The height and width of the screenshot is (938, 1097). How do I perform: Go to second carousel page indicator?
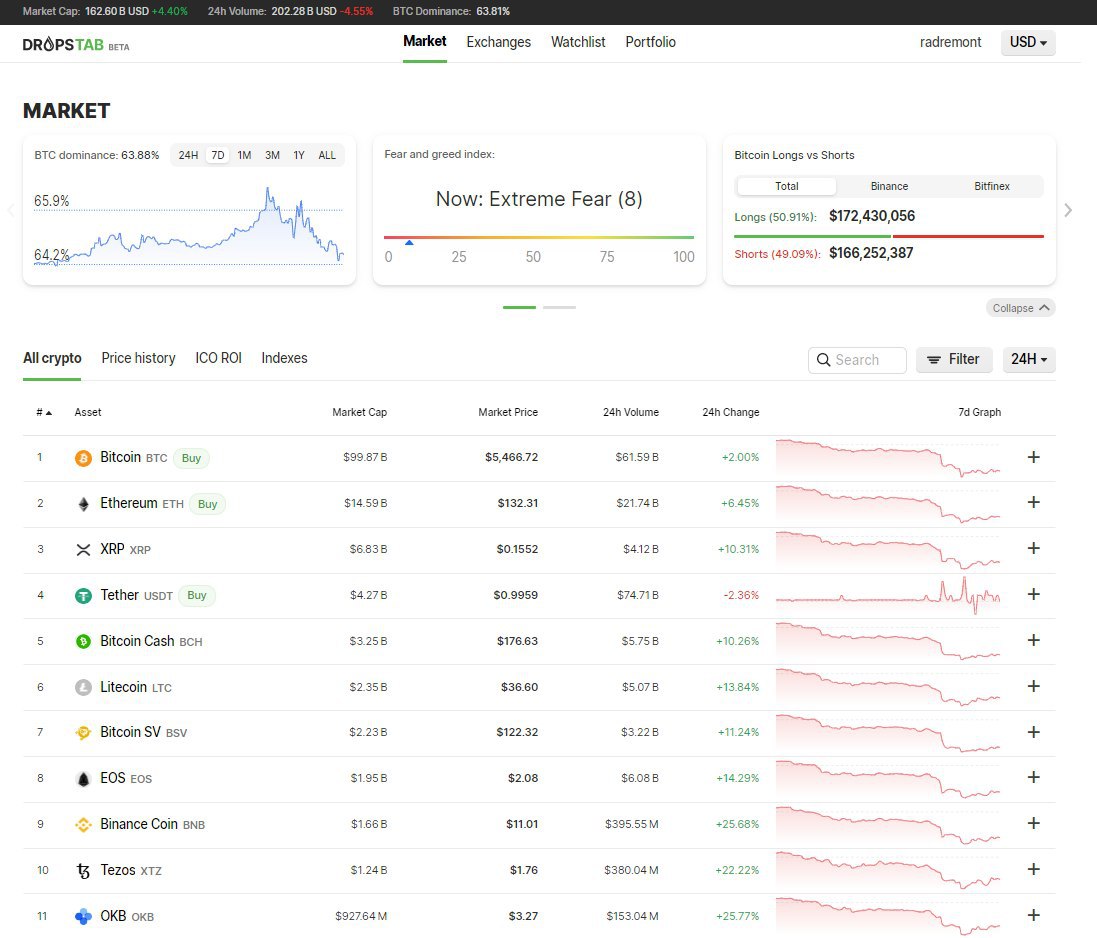[559, 307]
